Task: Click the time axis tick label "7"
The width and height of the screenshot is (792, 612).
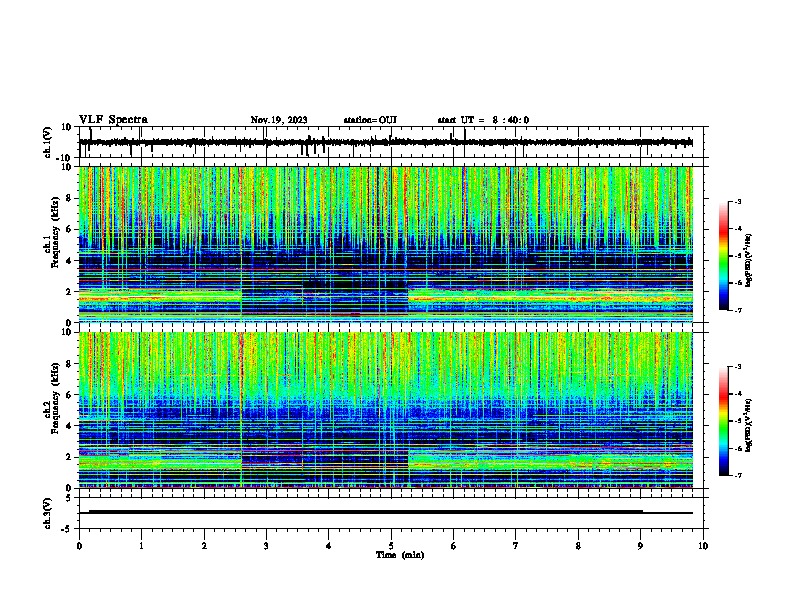Action: coord(516,546)
